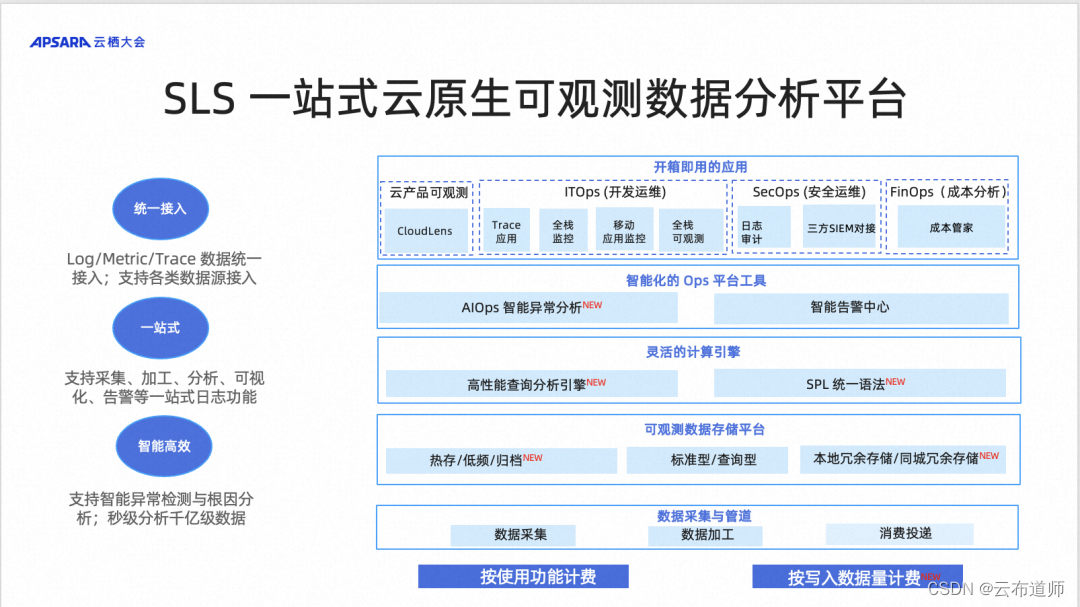This screenshot has width=1080, height=607.
Task: Click the 可观测数据存储平台 heading
Action: [705, 429]
